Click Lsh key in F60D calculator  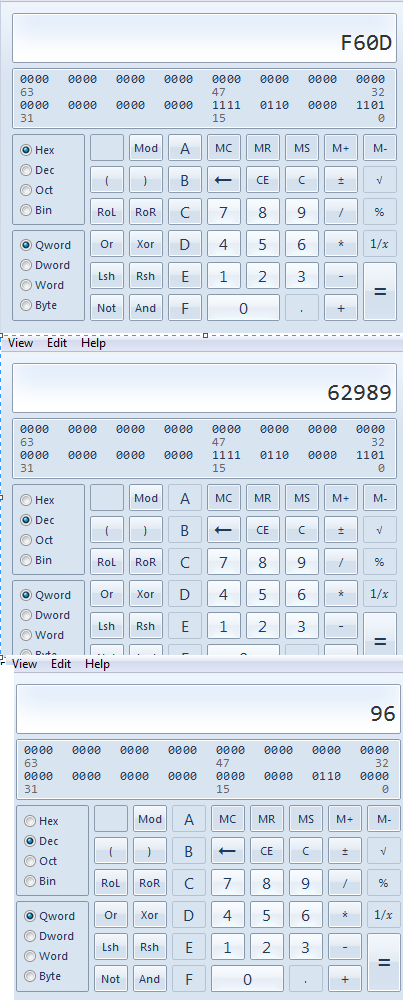coord(107,276)
